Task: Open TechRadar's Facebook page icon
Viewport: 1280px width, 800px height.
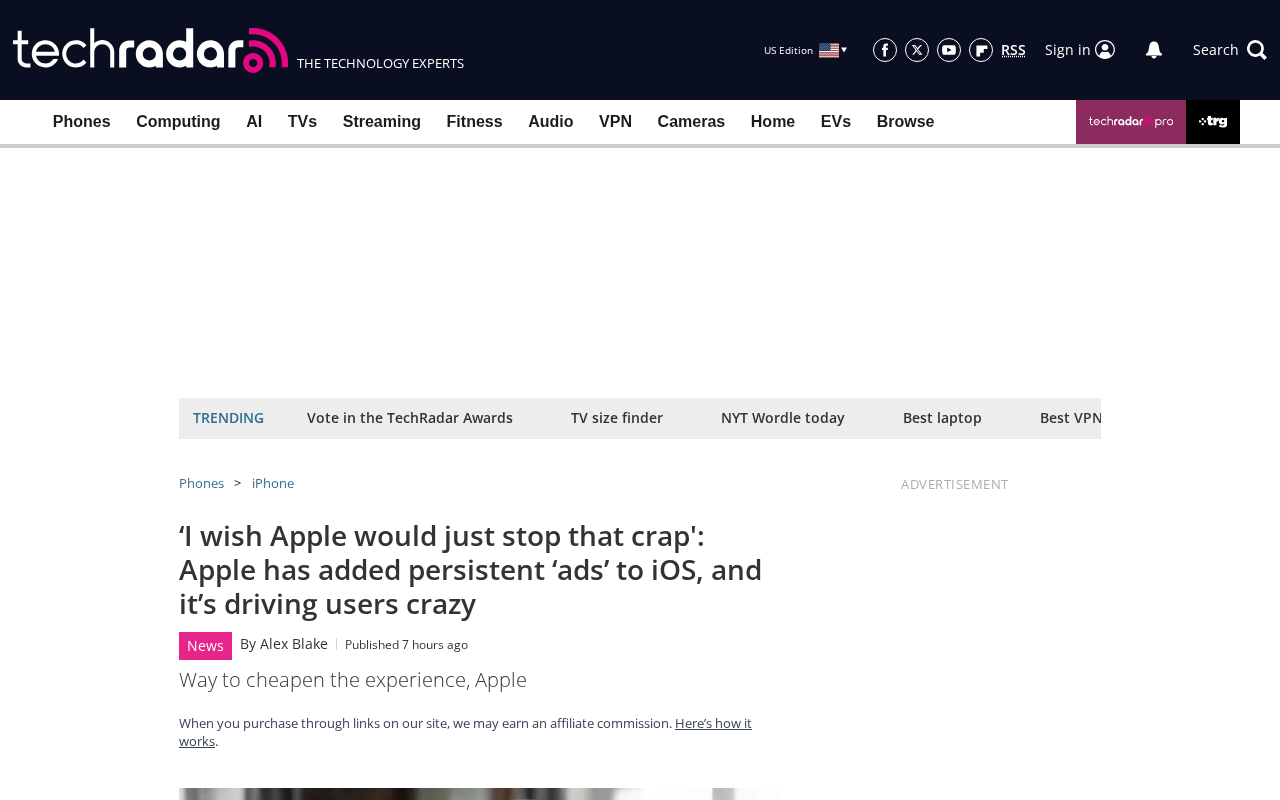Action: coord(885,50)
